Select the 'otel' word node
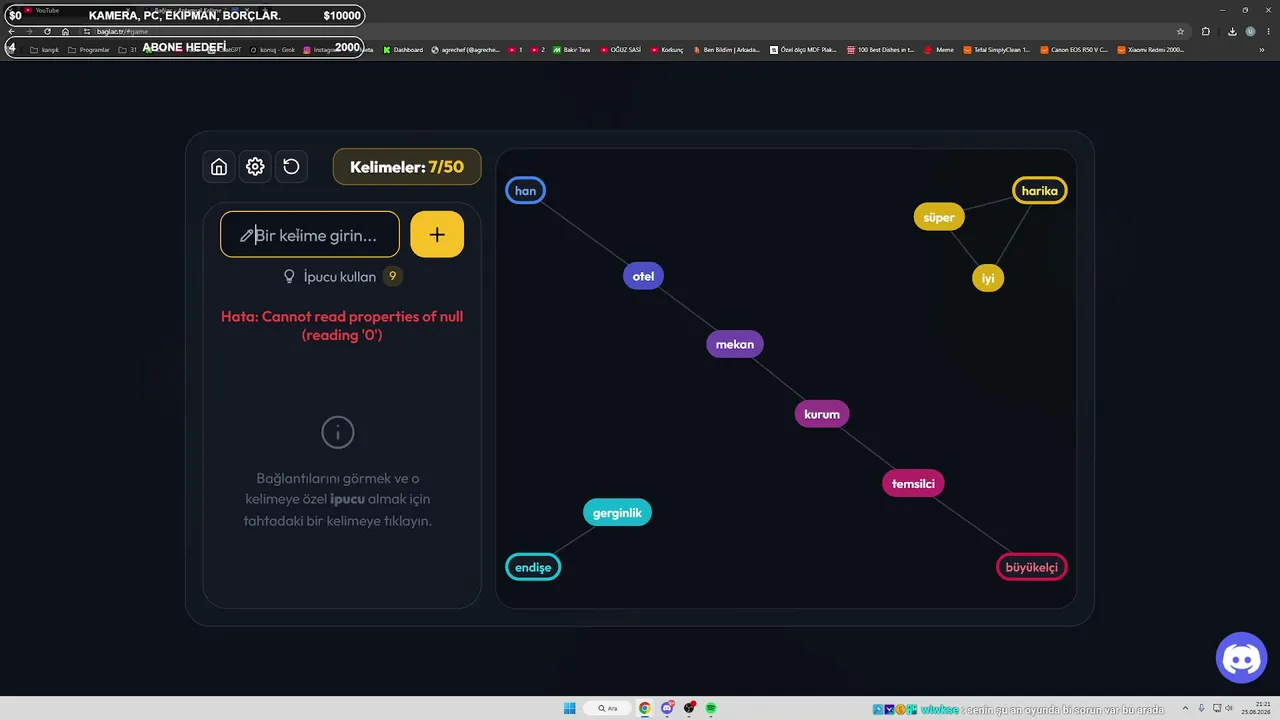Screen dimensions: 1280x720 [x=643, y=276]
